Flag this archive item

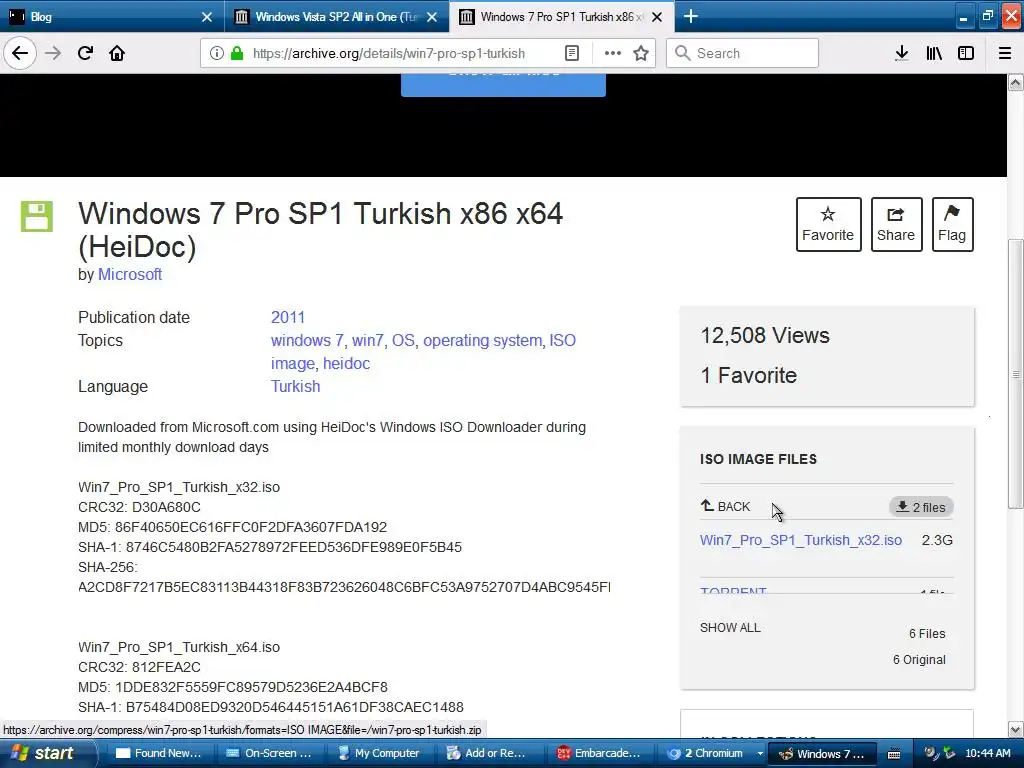click(952, 224)
